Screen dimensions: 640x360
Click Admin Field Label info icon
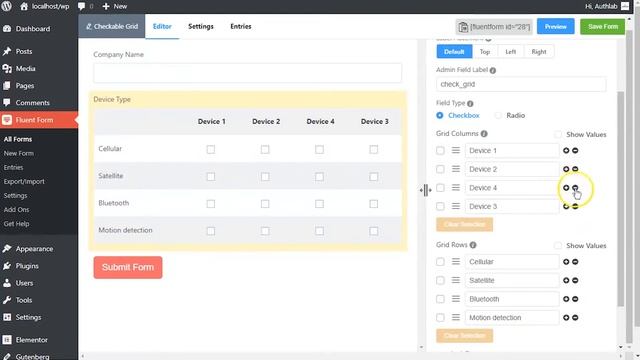tap(493, 70)
